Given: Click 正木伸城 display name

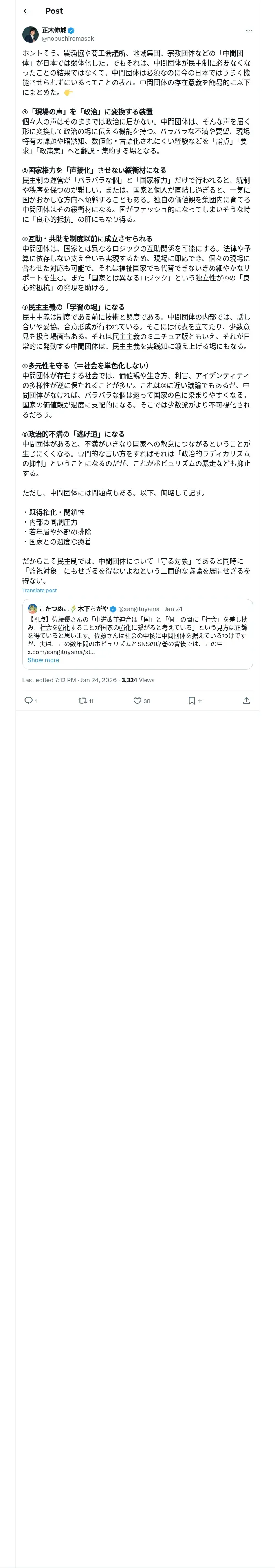Looking at the screenshot, I should click(54, 31).
